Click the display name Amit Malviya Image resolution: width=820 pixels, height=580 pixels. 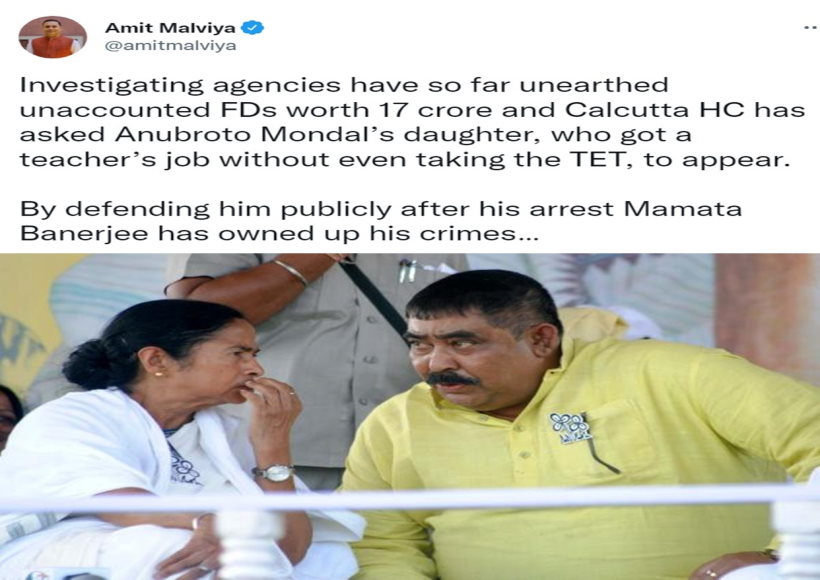[x=170, y=27]
